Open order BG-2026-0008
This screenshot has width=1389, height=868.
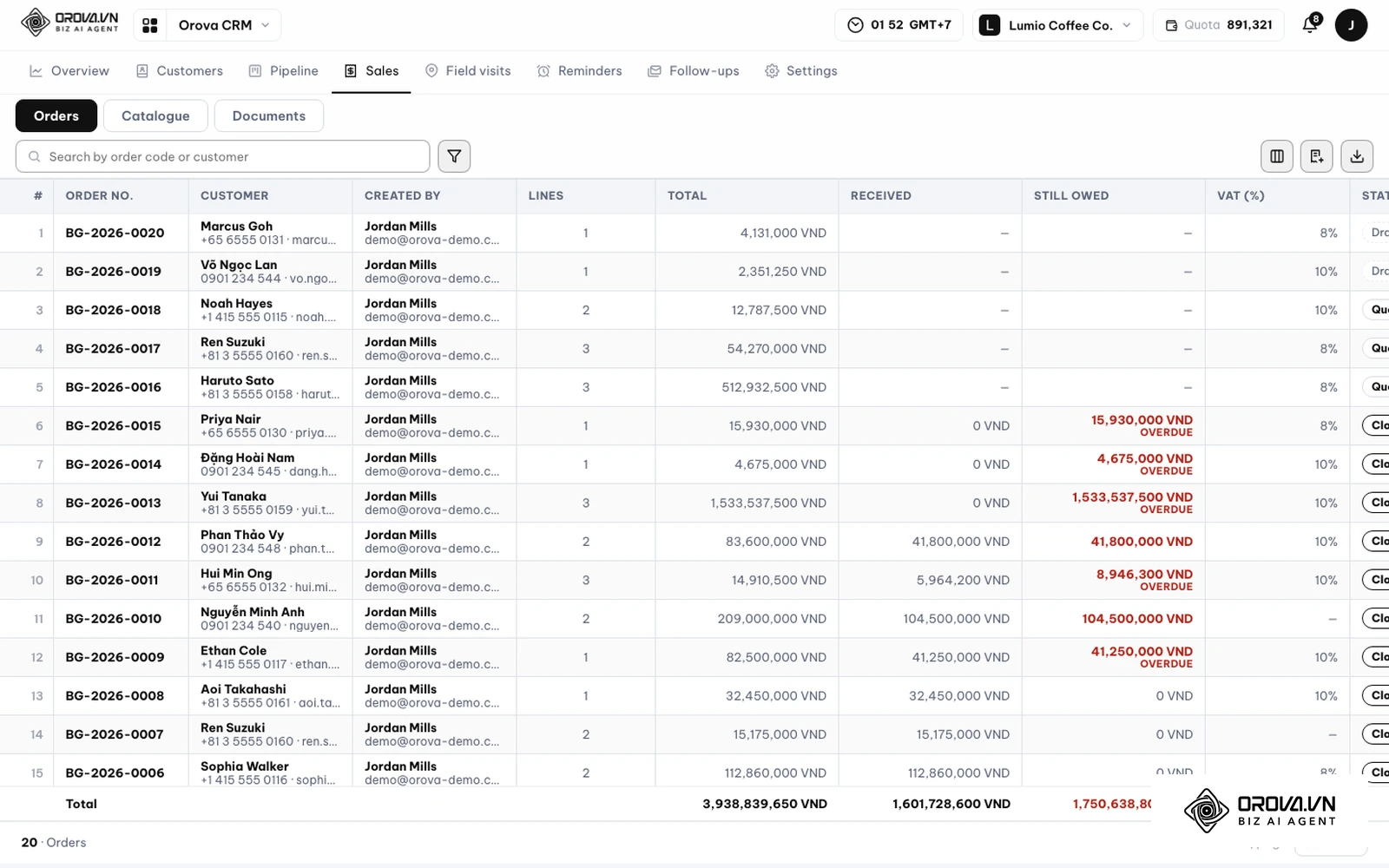115,696
